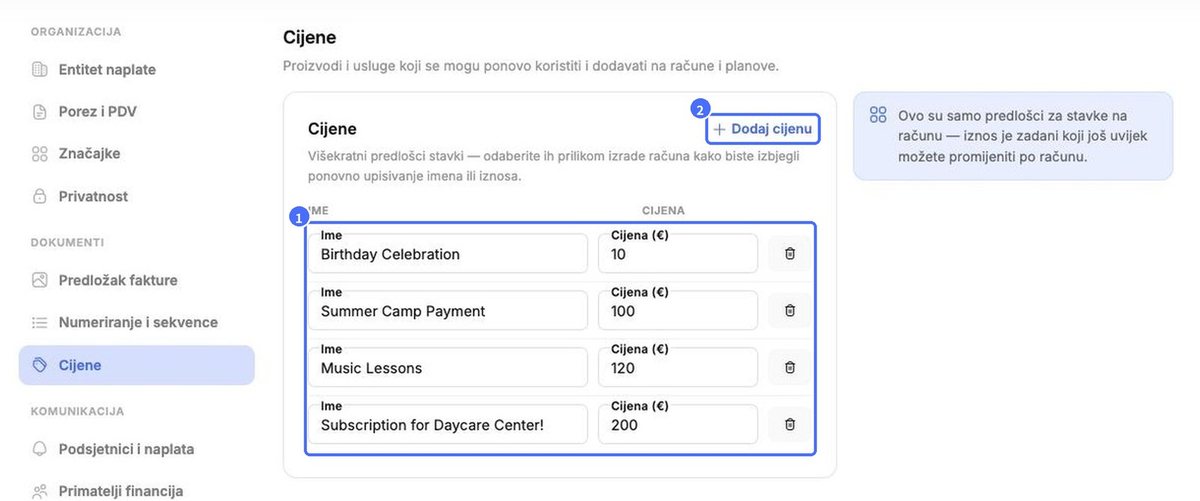Viewport: 1200px width, 501px height.
Task: Edit the Birthday Celebration name field
Action: [448, 254]
